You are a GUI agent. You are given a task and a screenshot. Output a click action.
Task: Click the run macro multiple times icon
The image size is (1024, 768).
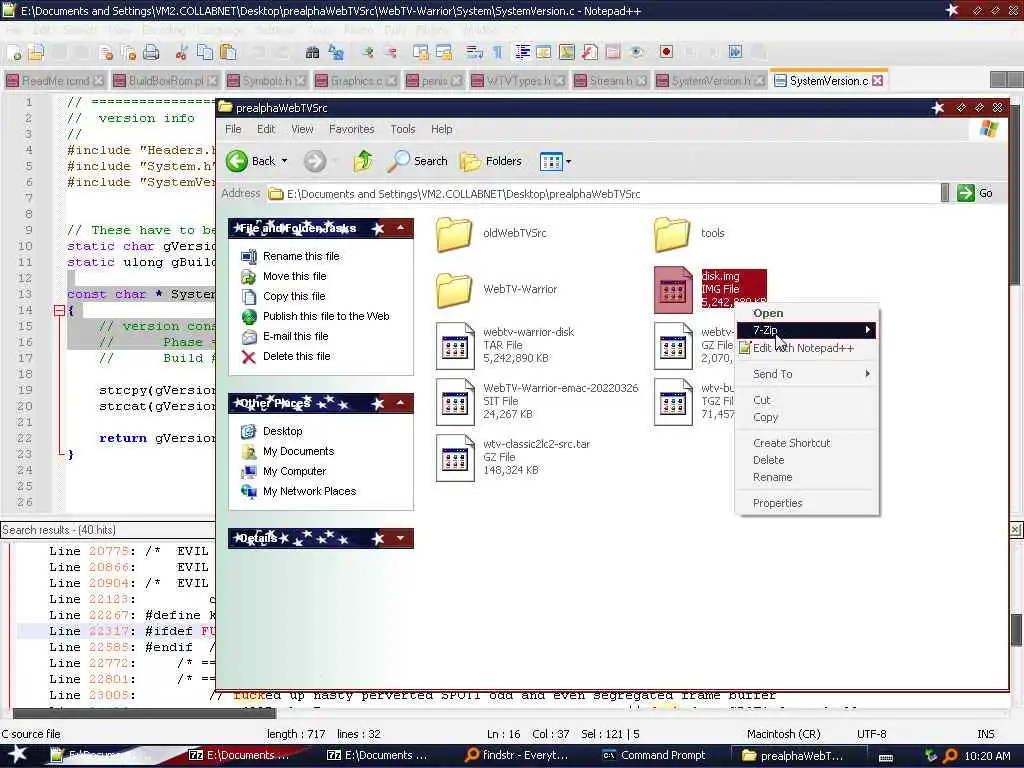[735, 52]
